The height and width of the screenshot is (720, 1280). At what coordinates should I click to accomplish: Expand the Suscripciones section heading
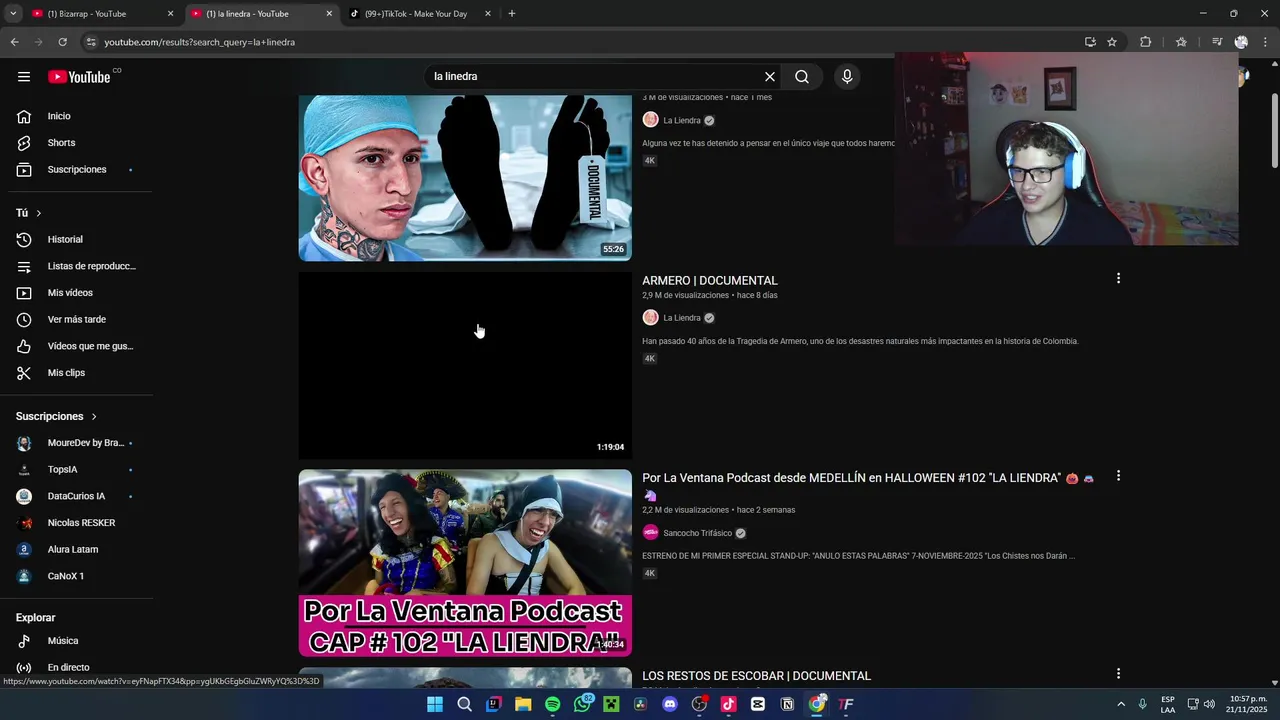click(x=56, y=416)
